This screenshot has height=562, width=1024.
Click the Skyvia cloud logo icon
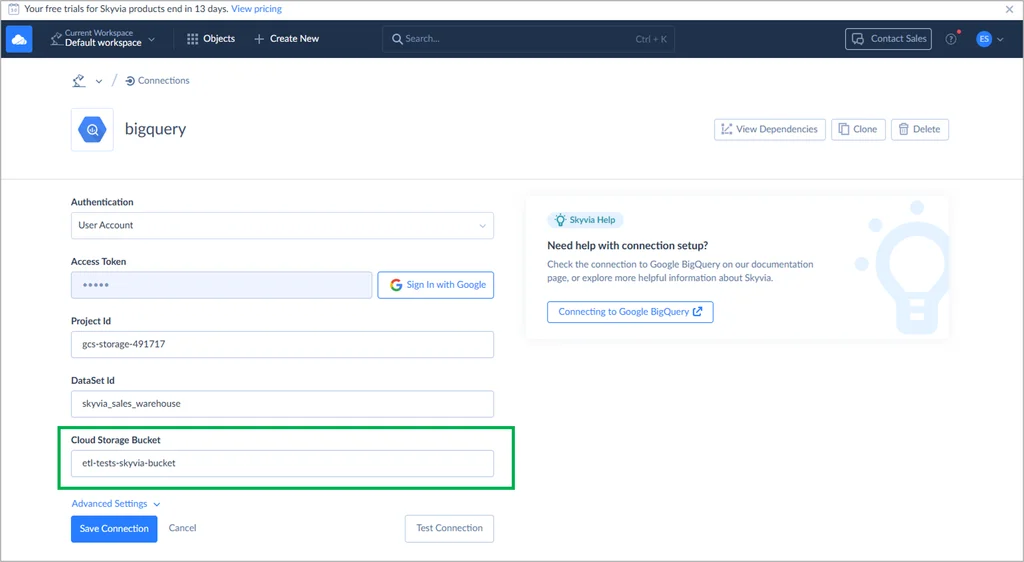pyautogui.click(x=19, y=39)
